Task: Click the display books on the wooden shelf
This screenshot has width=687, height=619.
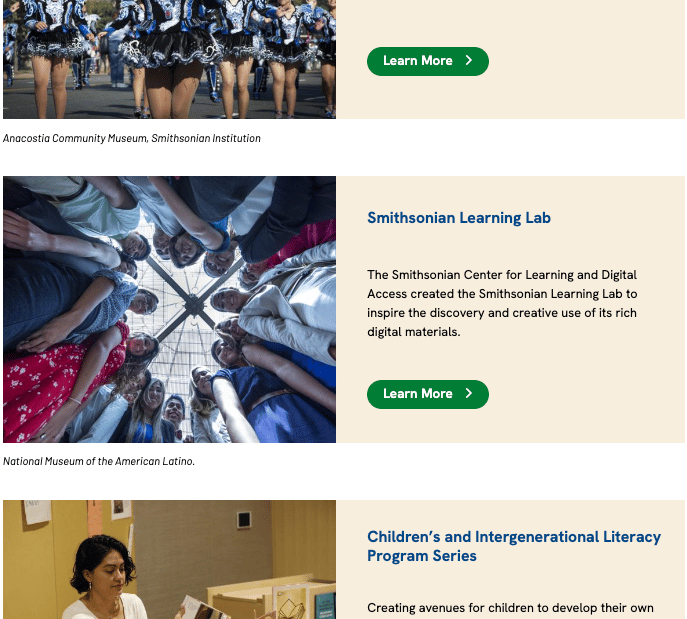Action: [302, 604]
